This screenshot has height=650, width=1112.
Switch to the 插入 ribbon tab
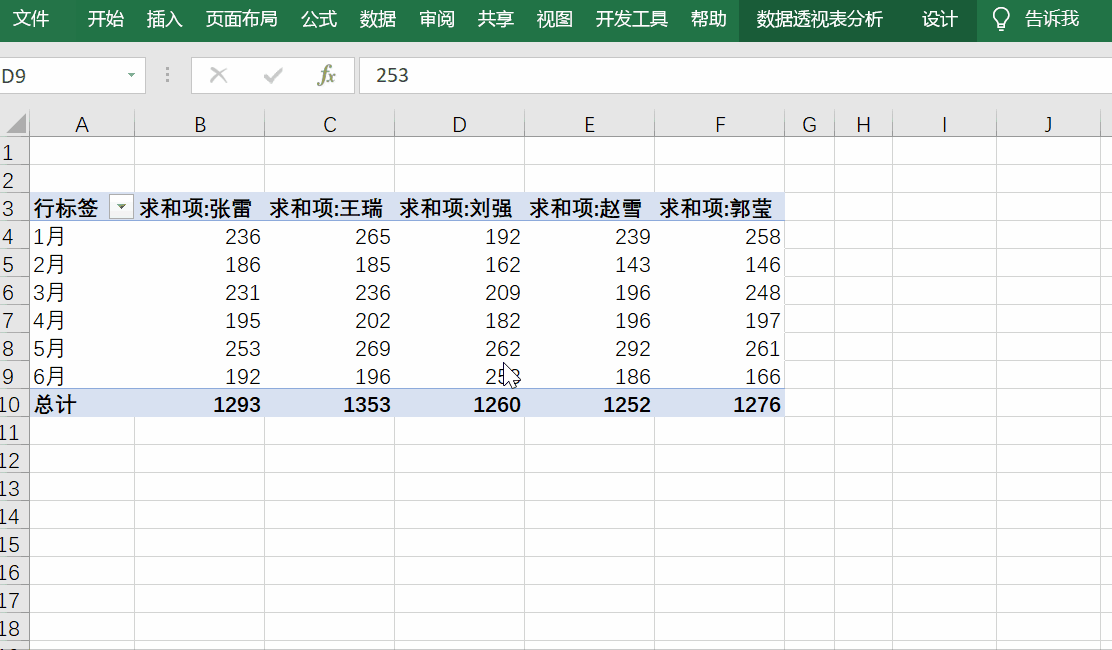click(x=164, y=19)
